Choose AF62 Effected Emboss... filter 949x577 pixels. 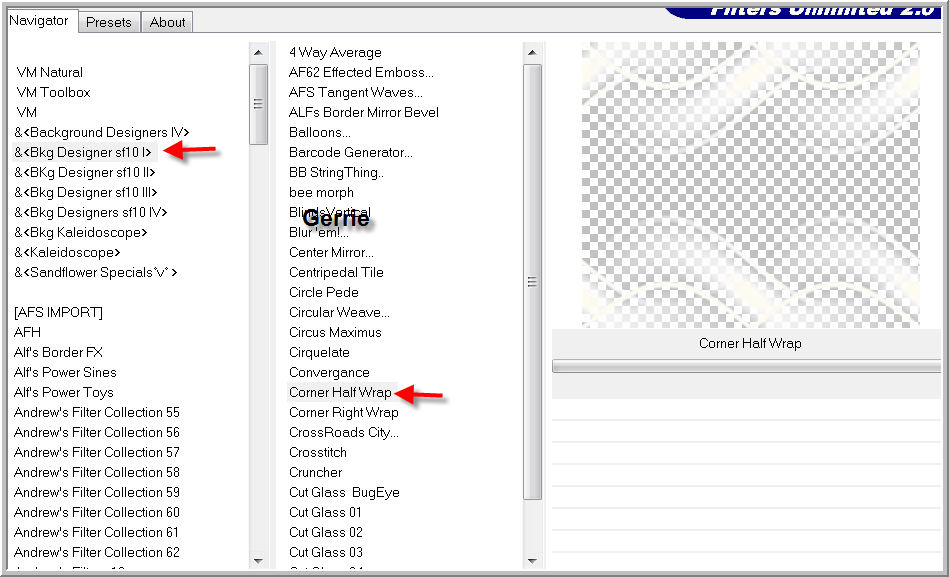tap(361, 73)
